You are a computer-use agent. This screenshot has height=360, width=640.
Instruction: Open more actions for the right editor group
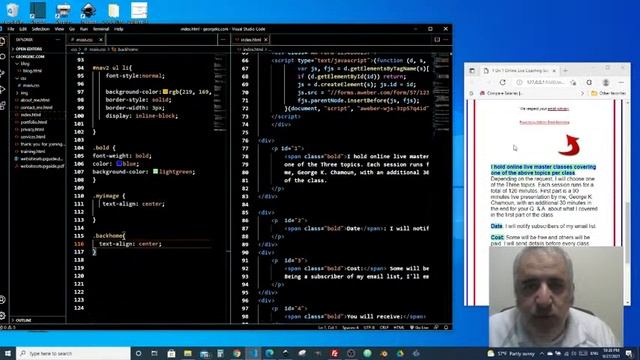[x=446, y=40]
